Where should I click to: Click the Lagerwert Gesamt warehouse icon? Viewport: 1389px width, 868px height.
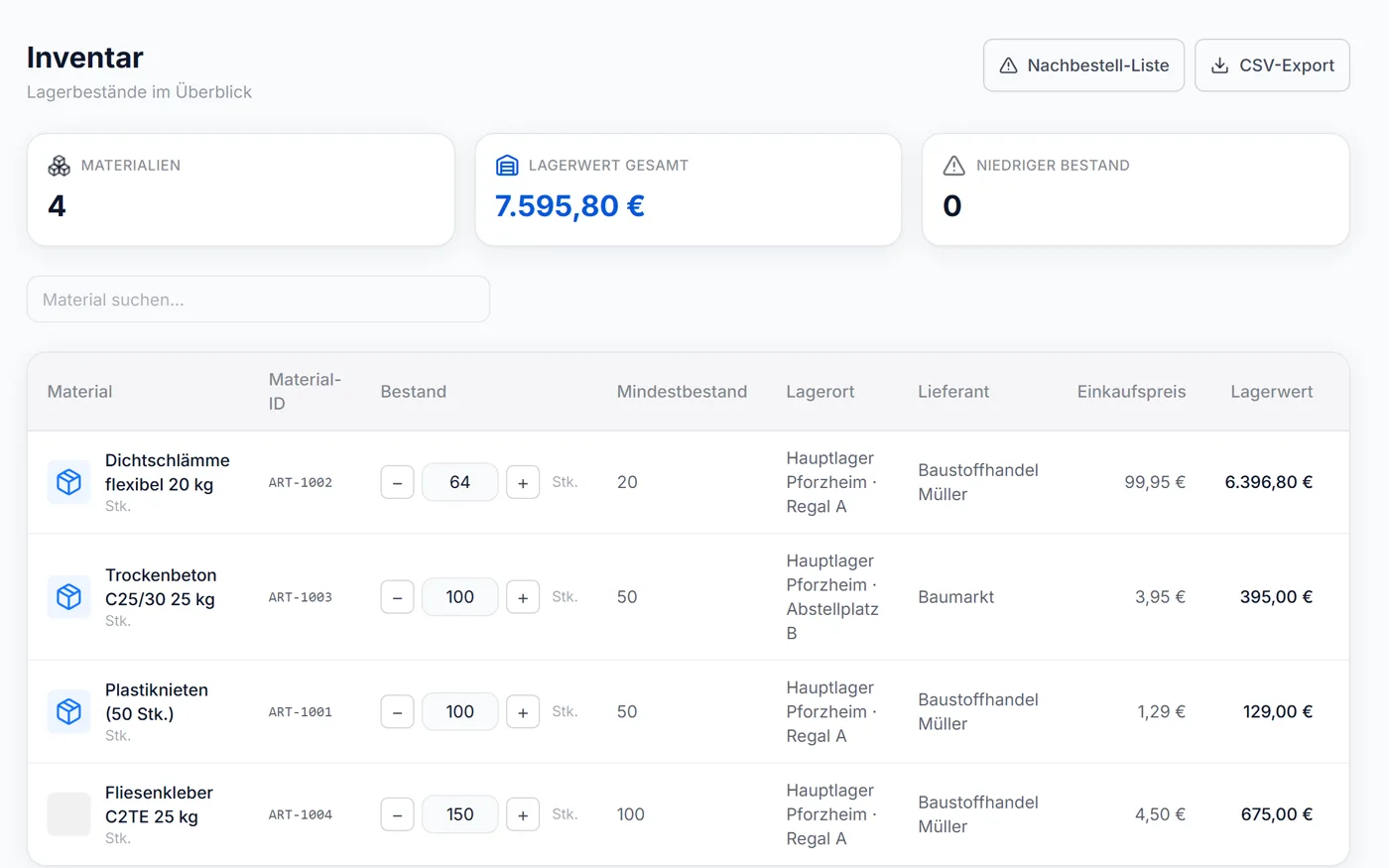tap(507, 166)
